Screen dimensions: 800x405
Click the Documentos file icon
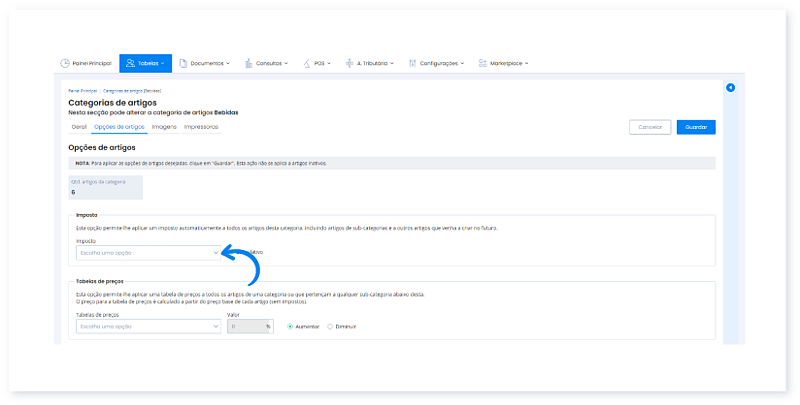[x=184, y=63]
